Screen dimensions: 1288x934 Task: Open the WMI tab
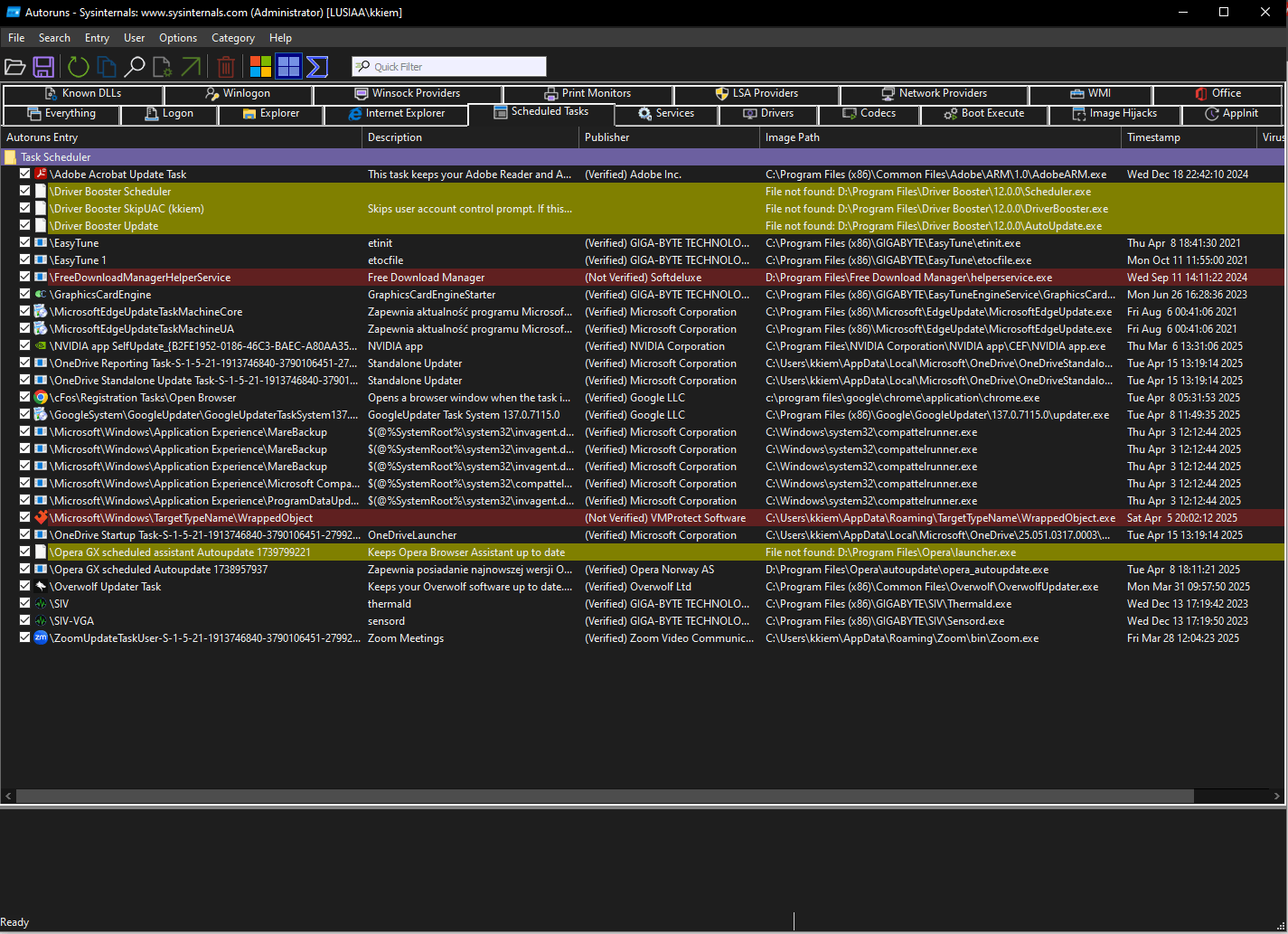pyautogui.click(x=1090, y=93)
